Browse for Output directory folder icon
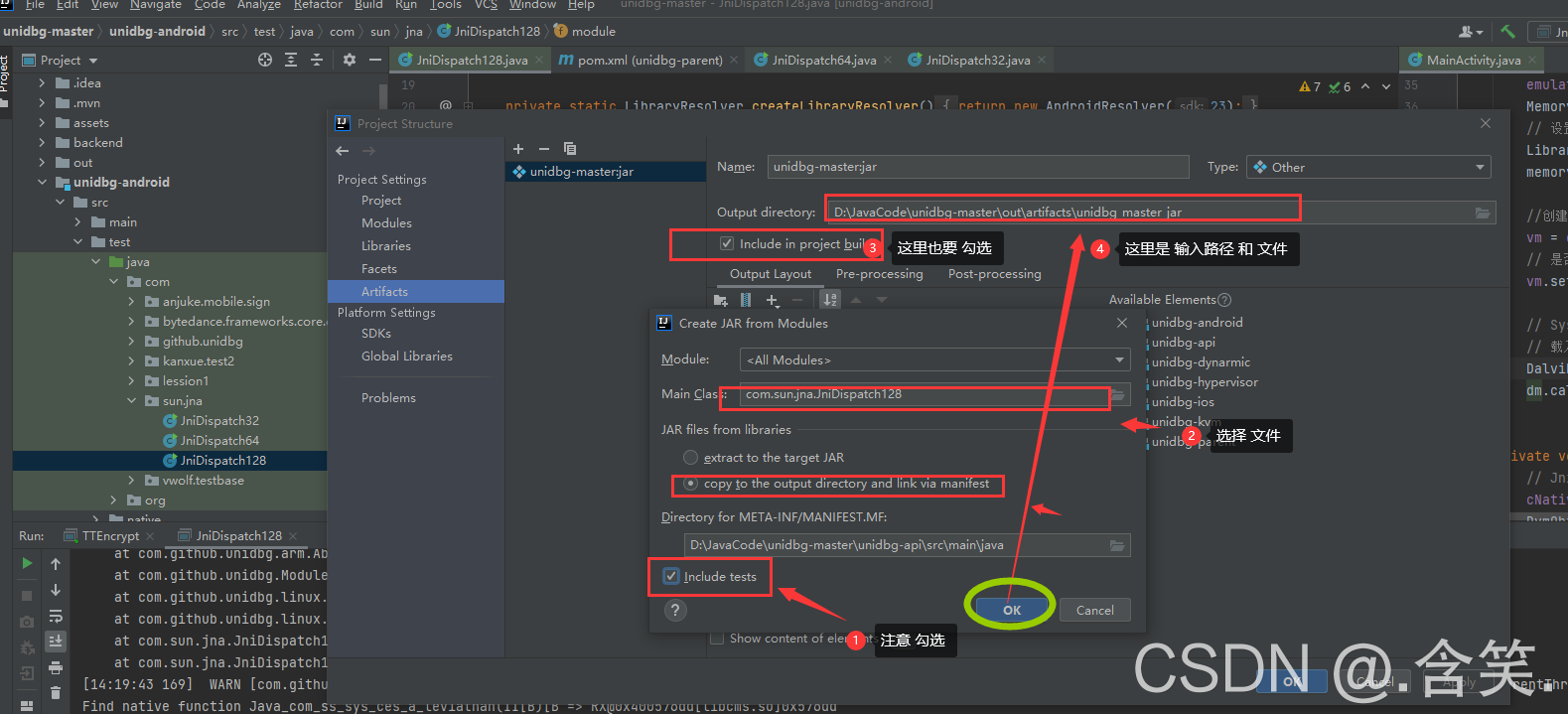 click(x=1483, y=213)
